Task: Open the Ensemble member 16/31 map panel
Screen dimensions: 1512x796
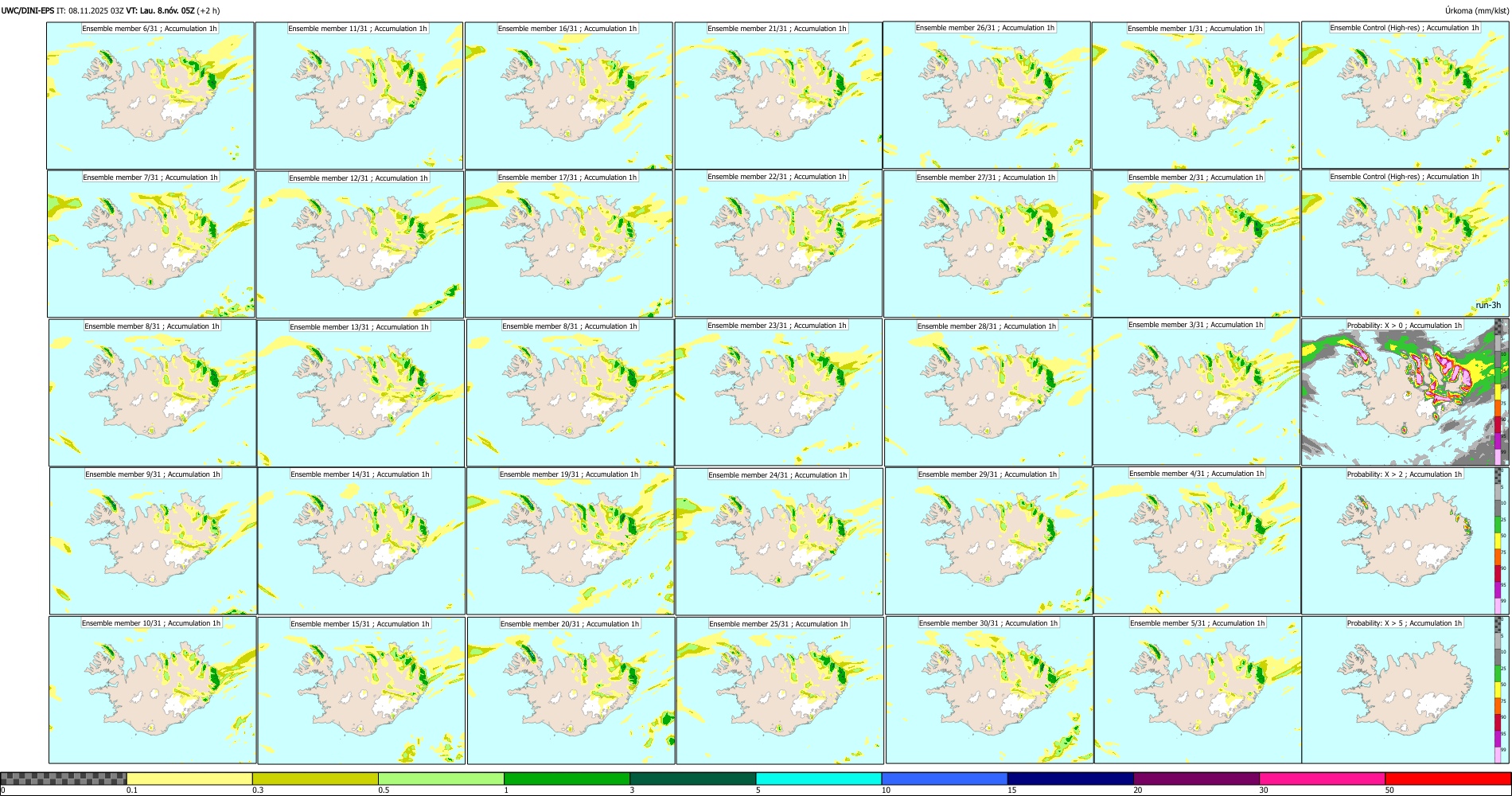Action: coord(569,96)
